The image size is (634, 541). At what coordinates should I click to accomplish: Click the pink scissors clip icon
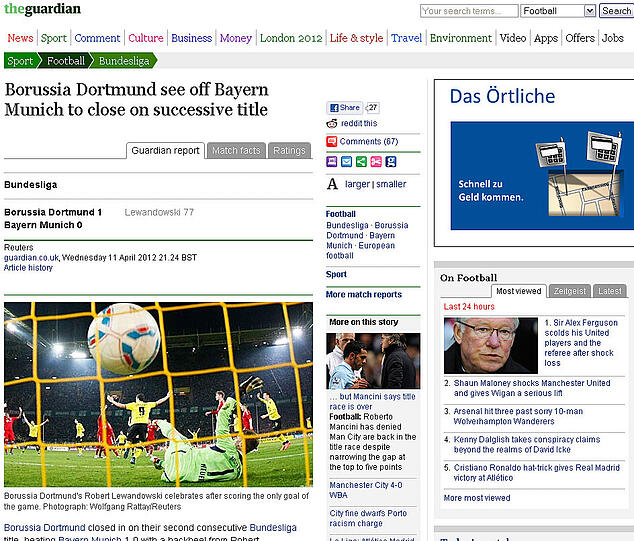pos(376,162)
